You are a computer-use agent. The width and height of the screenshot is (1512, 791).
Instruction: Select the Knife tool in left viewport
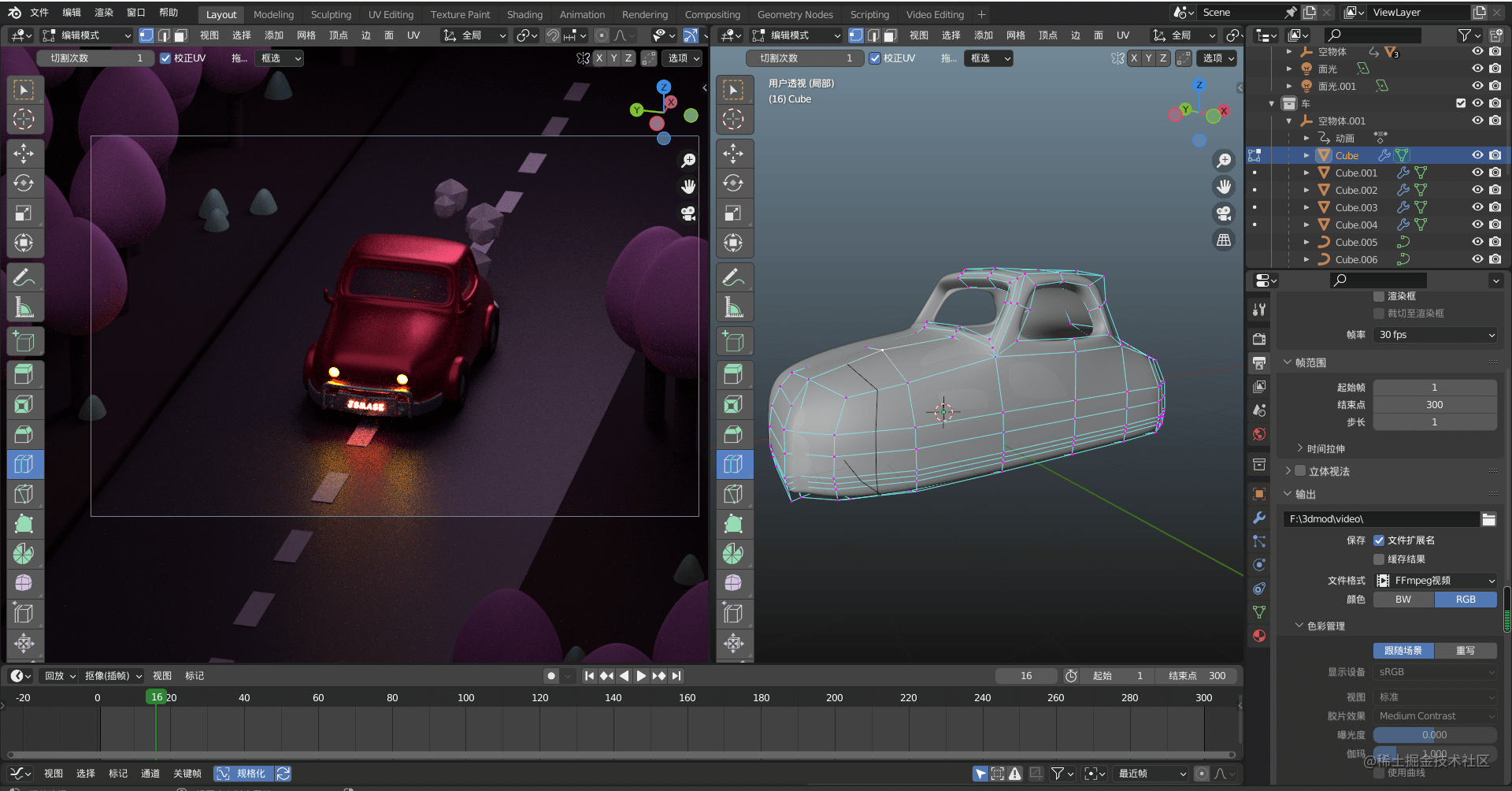24,494
